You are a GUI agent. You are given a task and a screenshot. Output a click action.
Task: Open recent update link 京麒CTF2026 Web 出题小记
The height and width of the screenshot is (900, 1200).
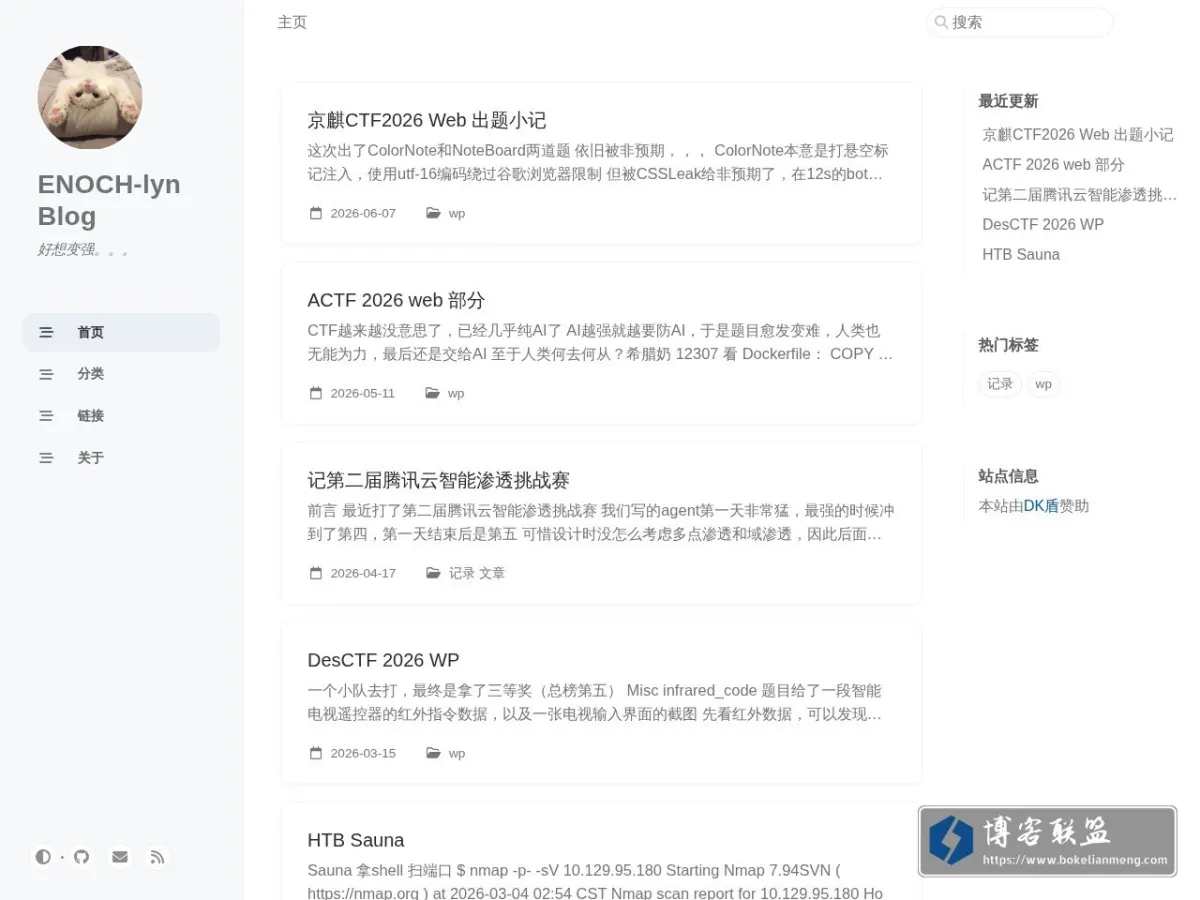coord(1078,134)
